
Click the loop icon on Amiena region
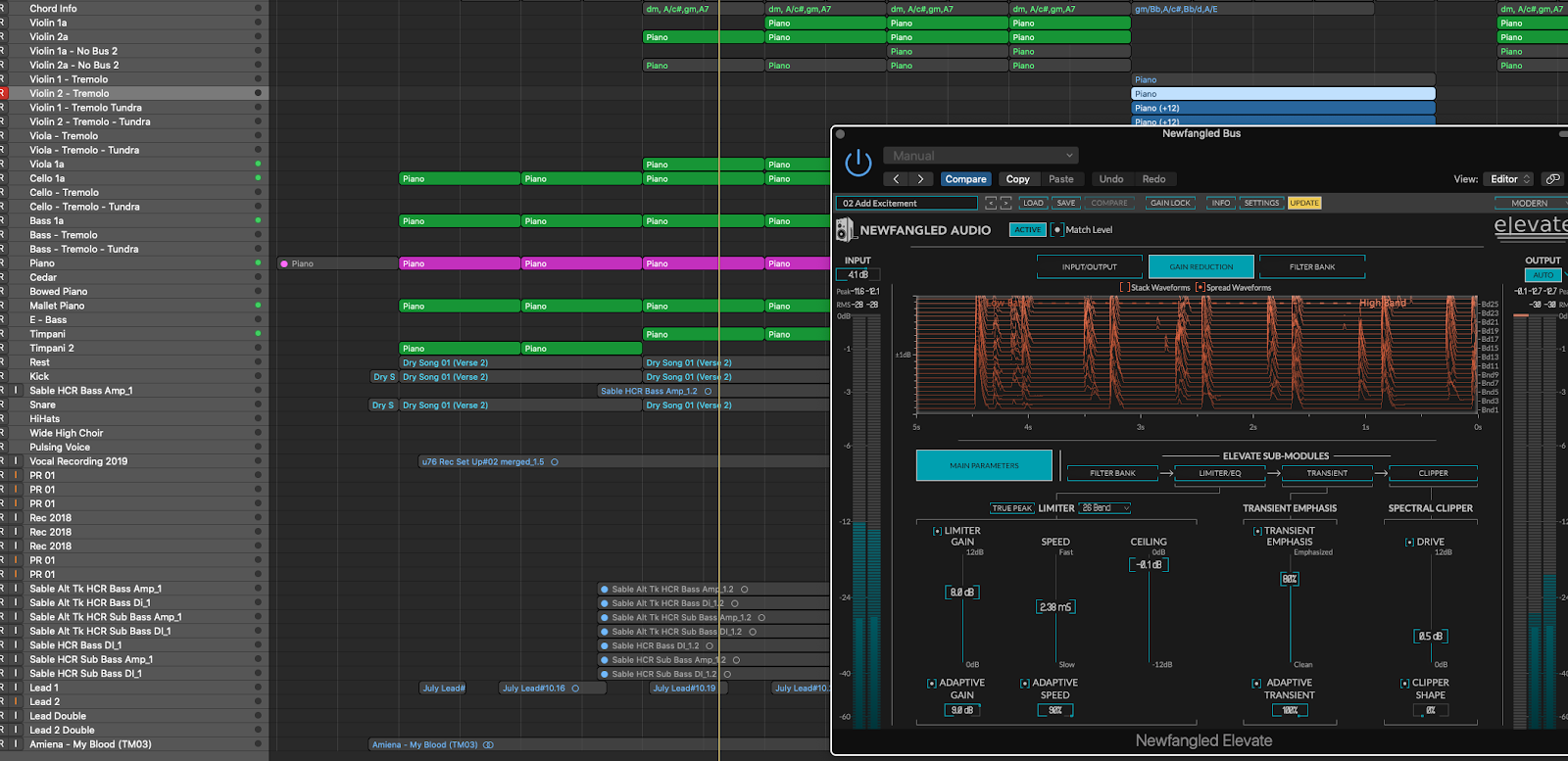[488, 745]
